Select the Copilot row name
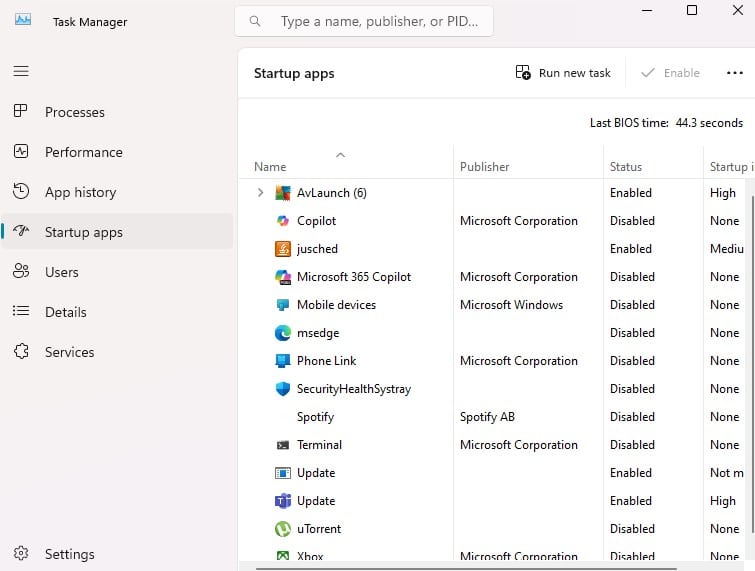Image resolution: width=755 pixels, height=571 pixels. [x=316, y=221]
